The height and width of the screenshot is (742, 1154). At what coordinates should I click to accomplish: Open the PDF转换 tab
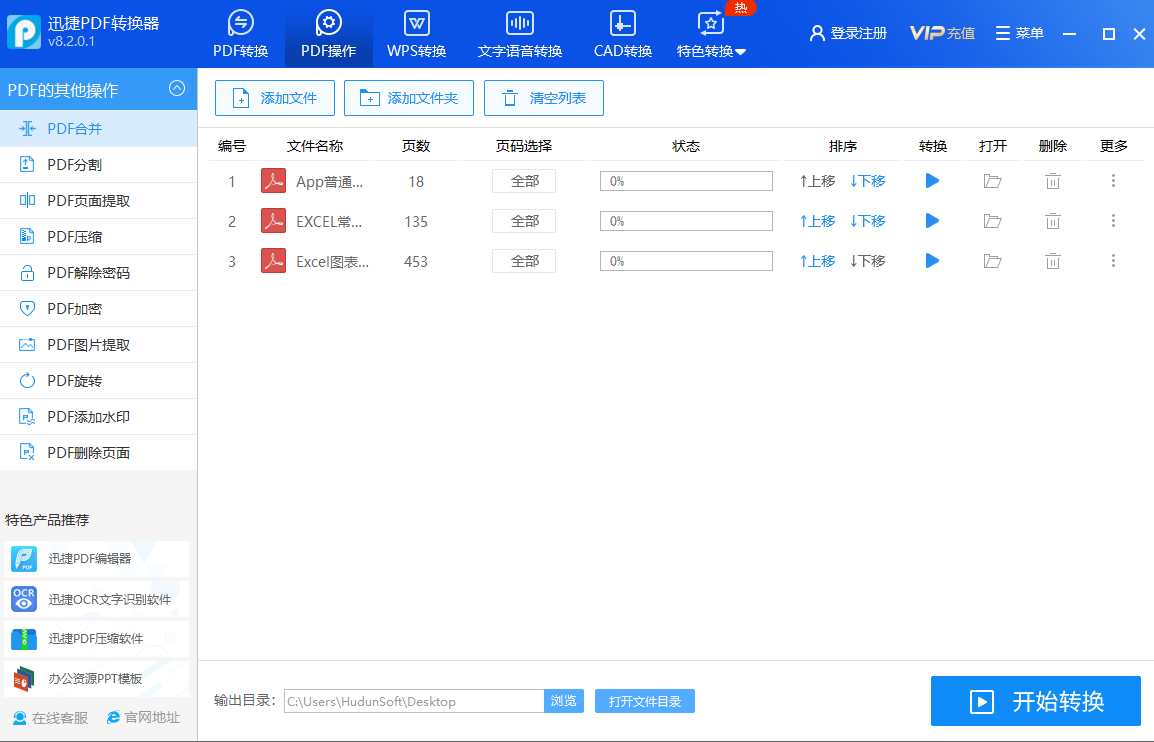241,34
